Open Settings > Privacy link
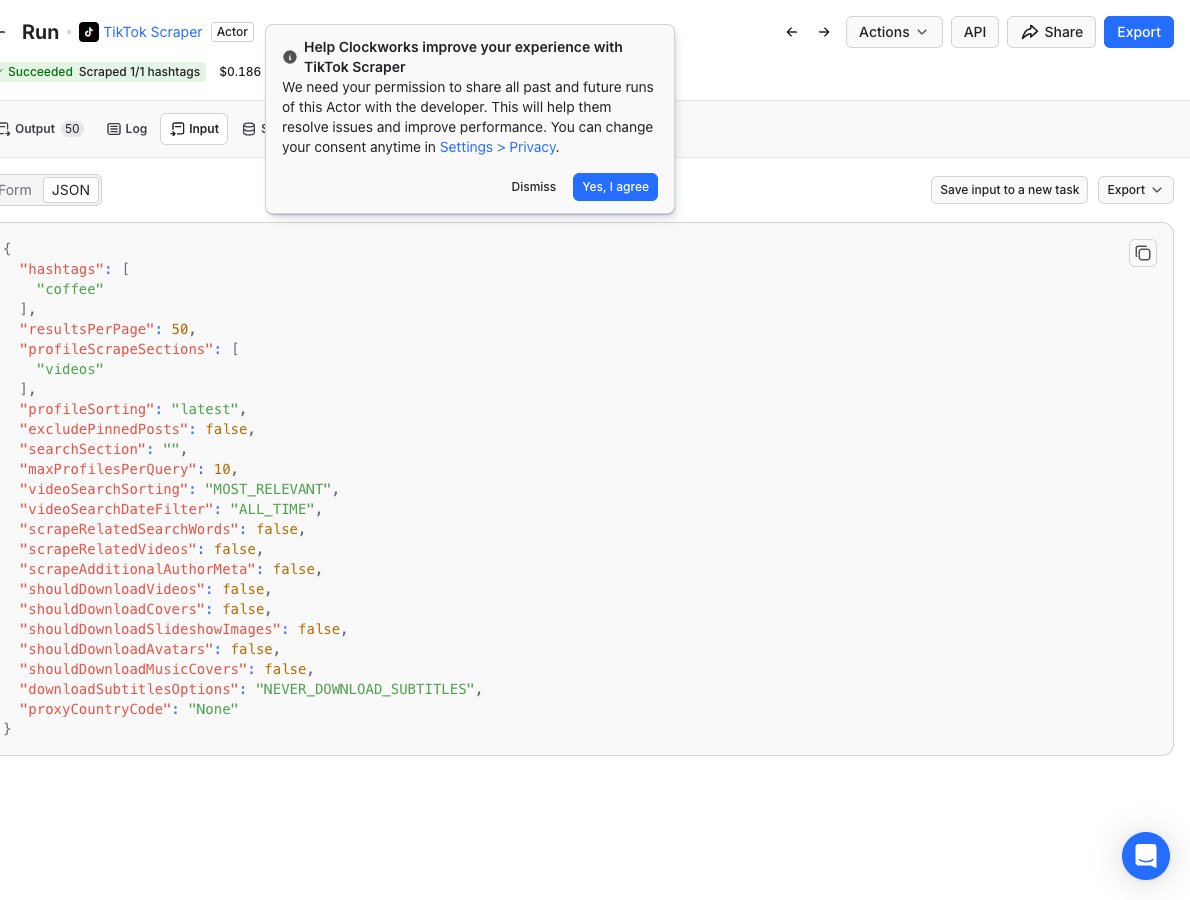Viewport: 1190px width, 900px height. (x=498, y=147)
